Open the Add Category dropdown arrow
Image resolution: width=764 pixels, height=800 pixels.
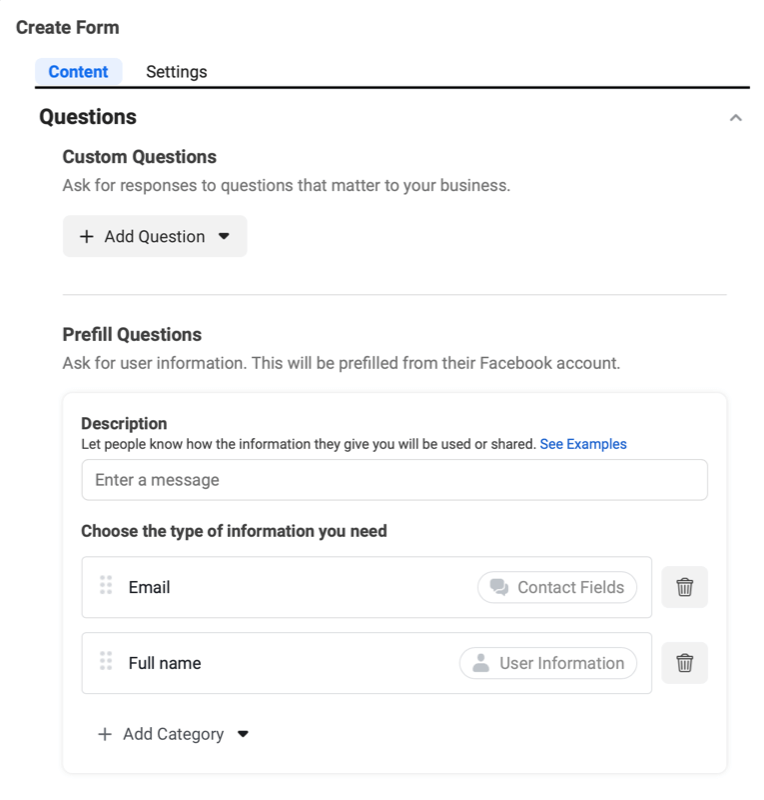[x=242, y=734]
